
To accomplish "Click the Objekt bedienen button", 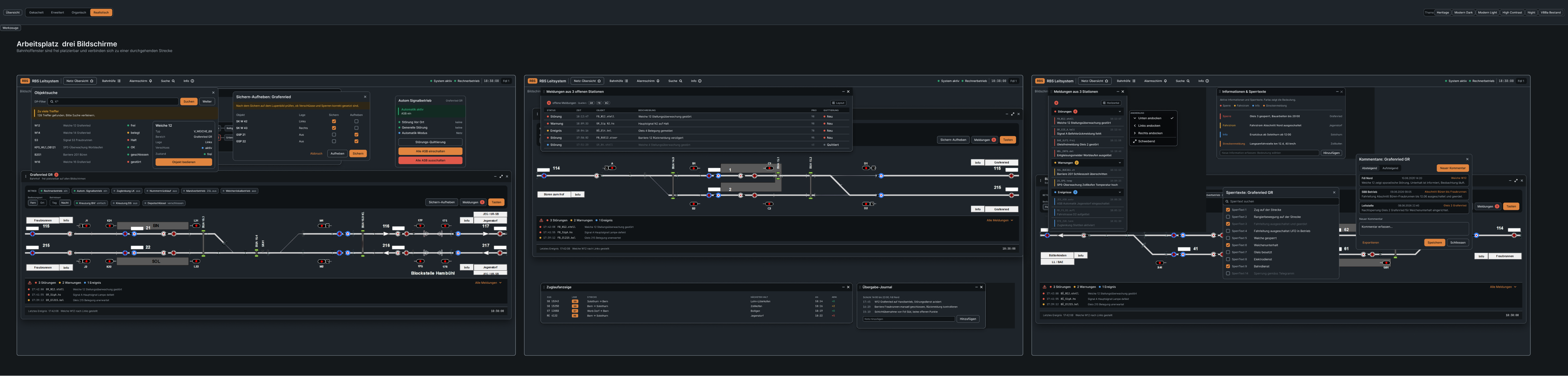I will click(184, 162).
